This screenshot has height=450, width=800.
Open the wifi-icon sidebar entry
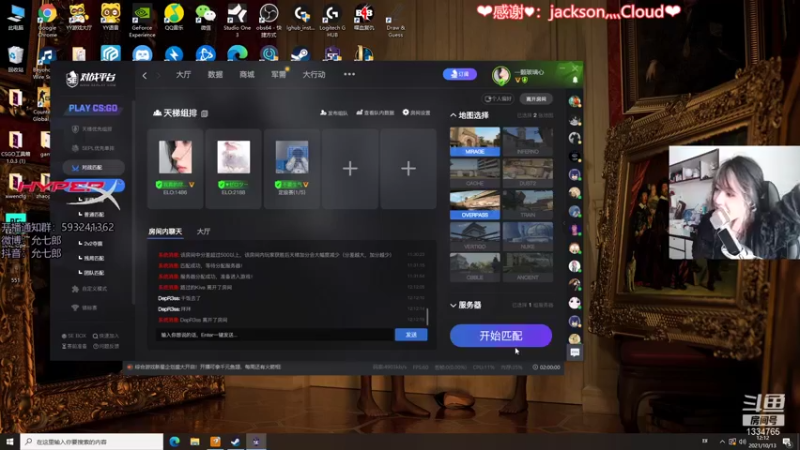coord(85,308)
